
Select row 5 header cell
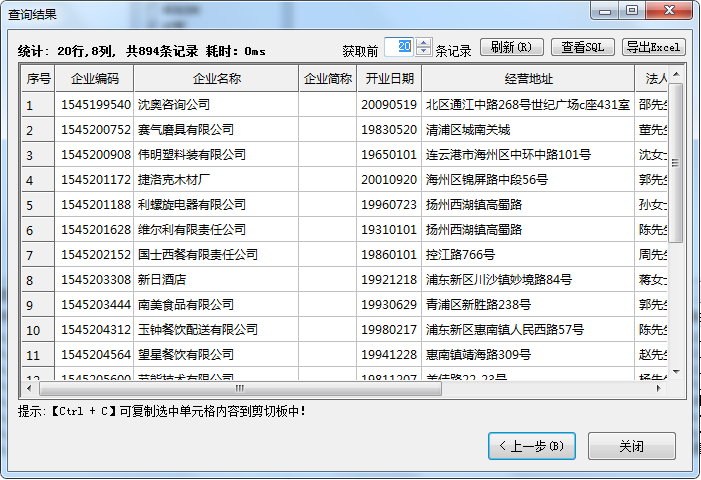38,205
